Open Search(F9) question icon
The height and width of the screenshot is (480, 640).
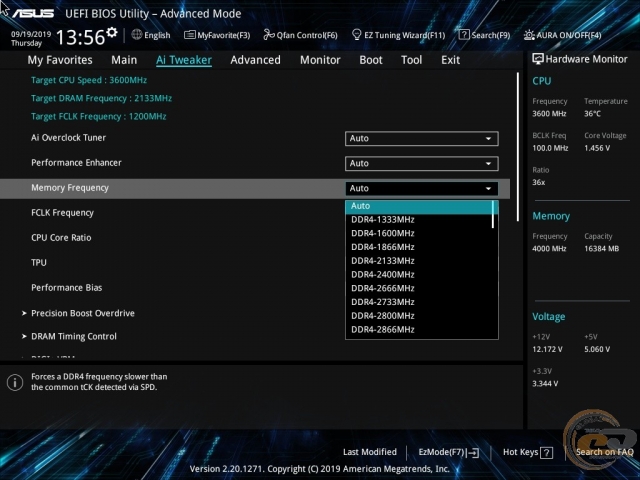point(464,35)
